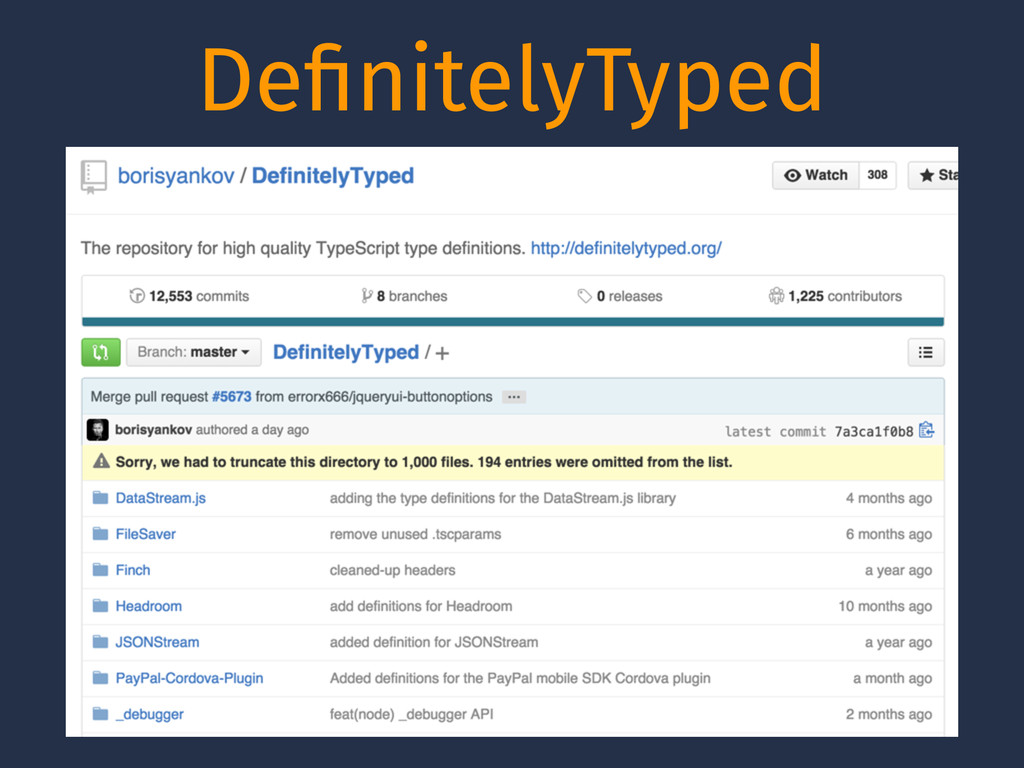Click the releases tag icon

(x=584, y=296)
